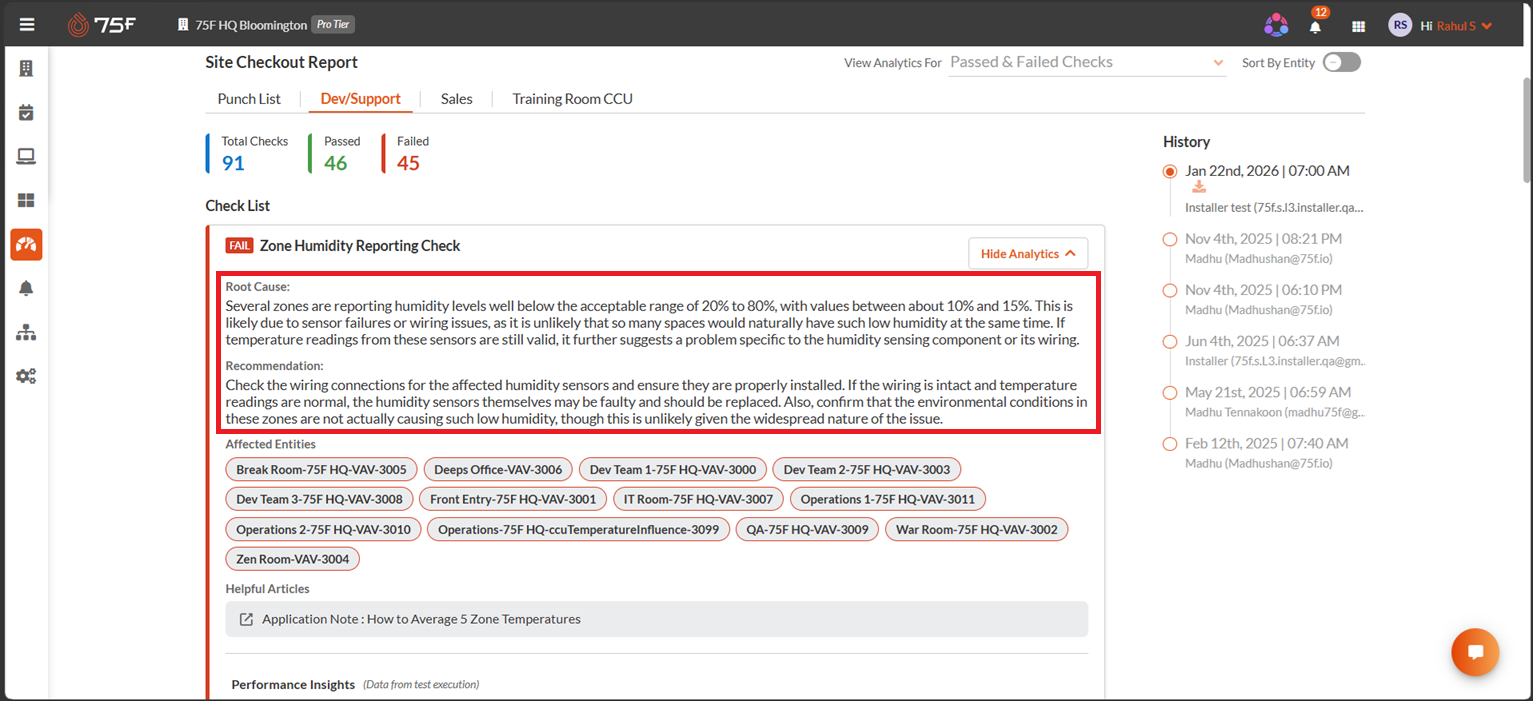Click the Operations 1-75F HQ-VAV-3011 chip
The image size is (1533, 701).
click(x=888, y=499)
